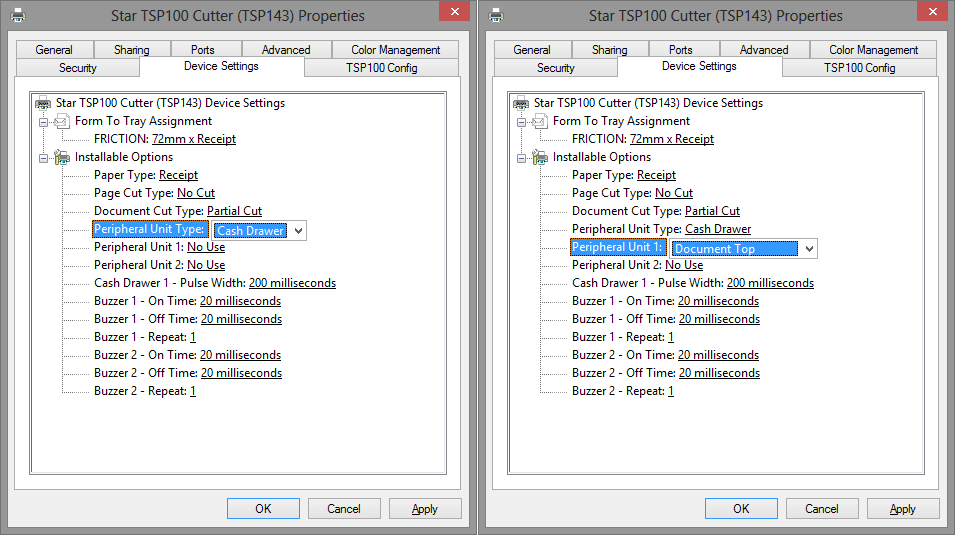Screen dimensions: 957x535
Task: Click Form To Tray Assignment icon, left window
Action: (62, 121)
